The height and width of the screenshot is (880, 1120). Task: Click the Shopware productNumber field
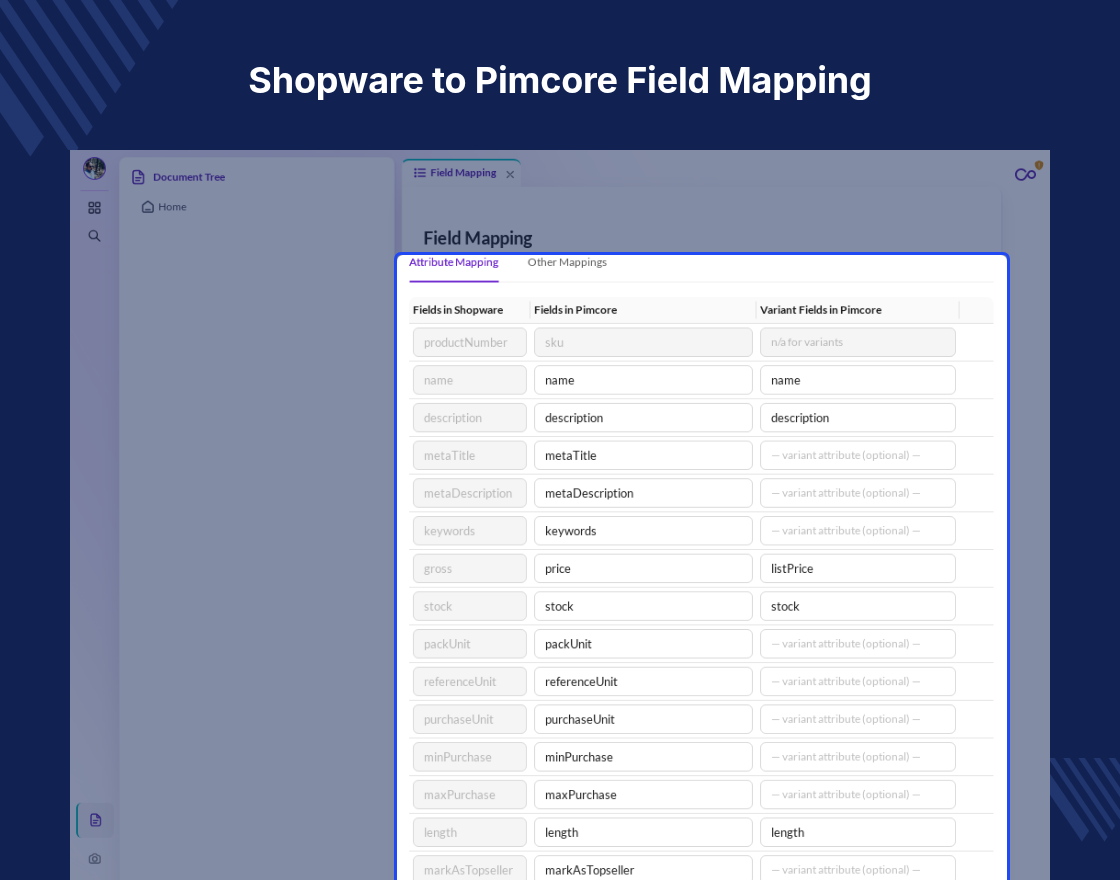(x=469, y=343)
